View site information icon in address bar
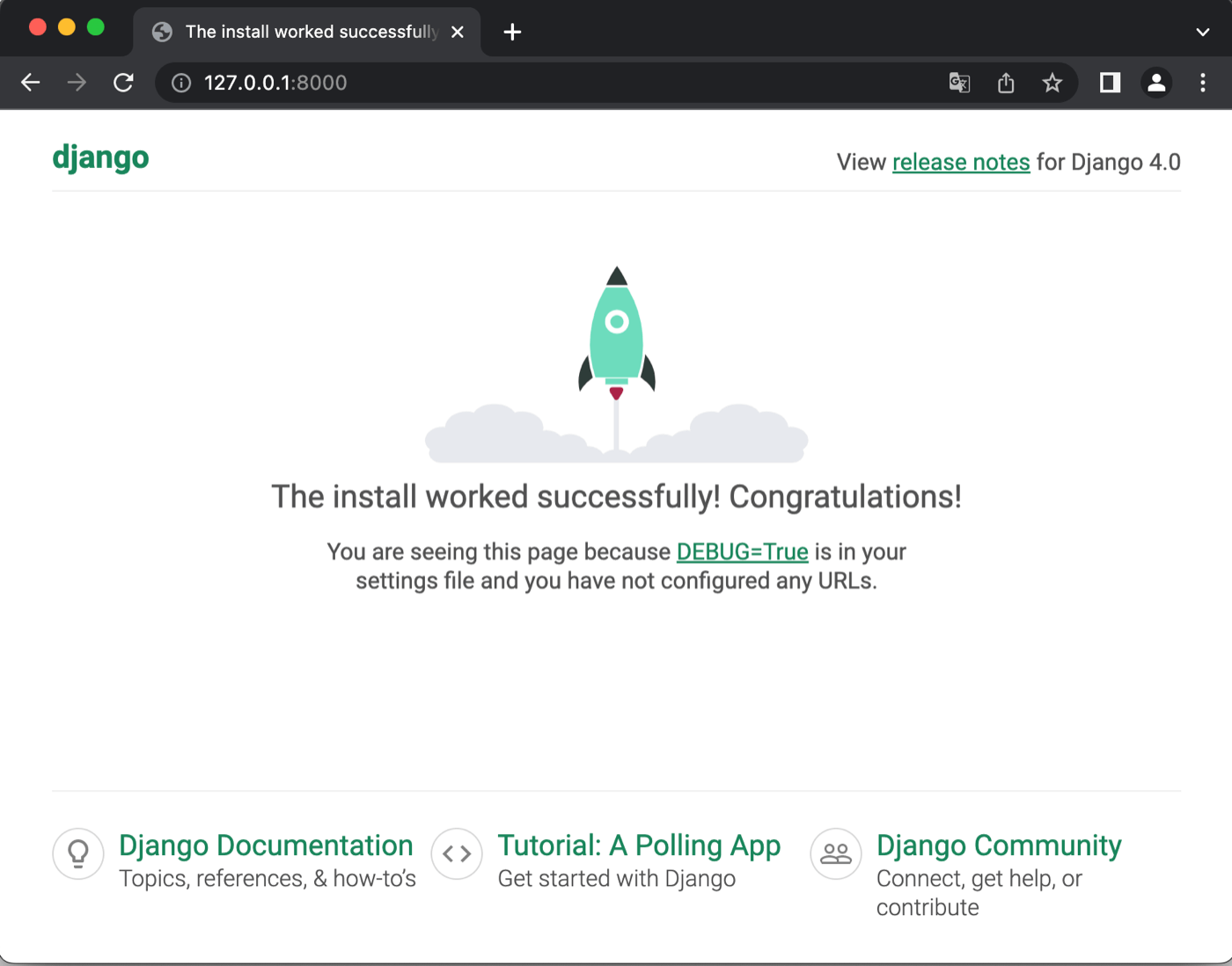Image resolution: width=1232 pixels, height=966 pixels. (x=181, y=83)
